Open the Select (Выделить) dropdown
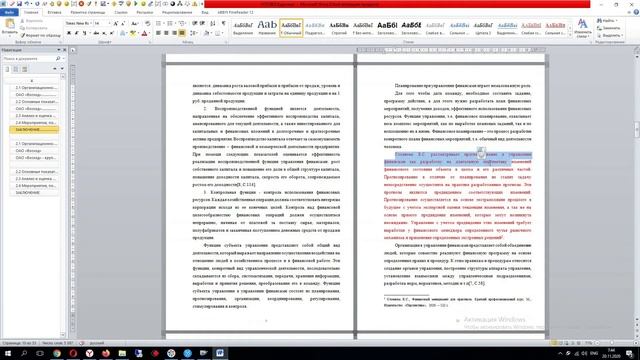 point(610,36)
